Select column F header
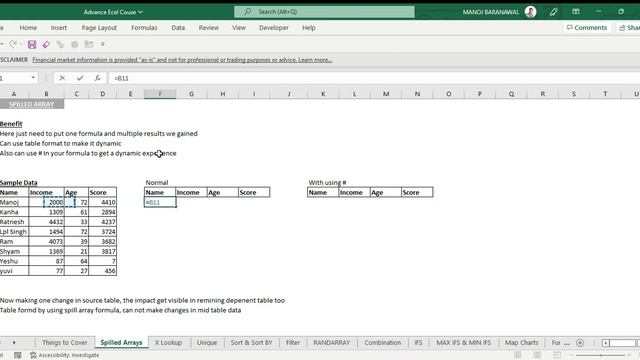The height and width of the screenshot is (360, 640). (x=160, y=94)
